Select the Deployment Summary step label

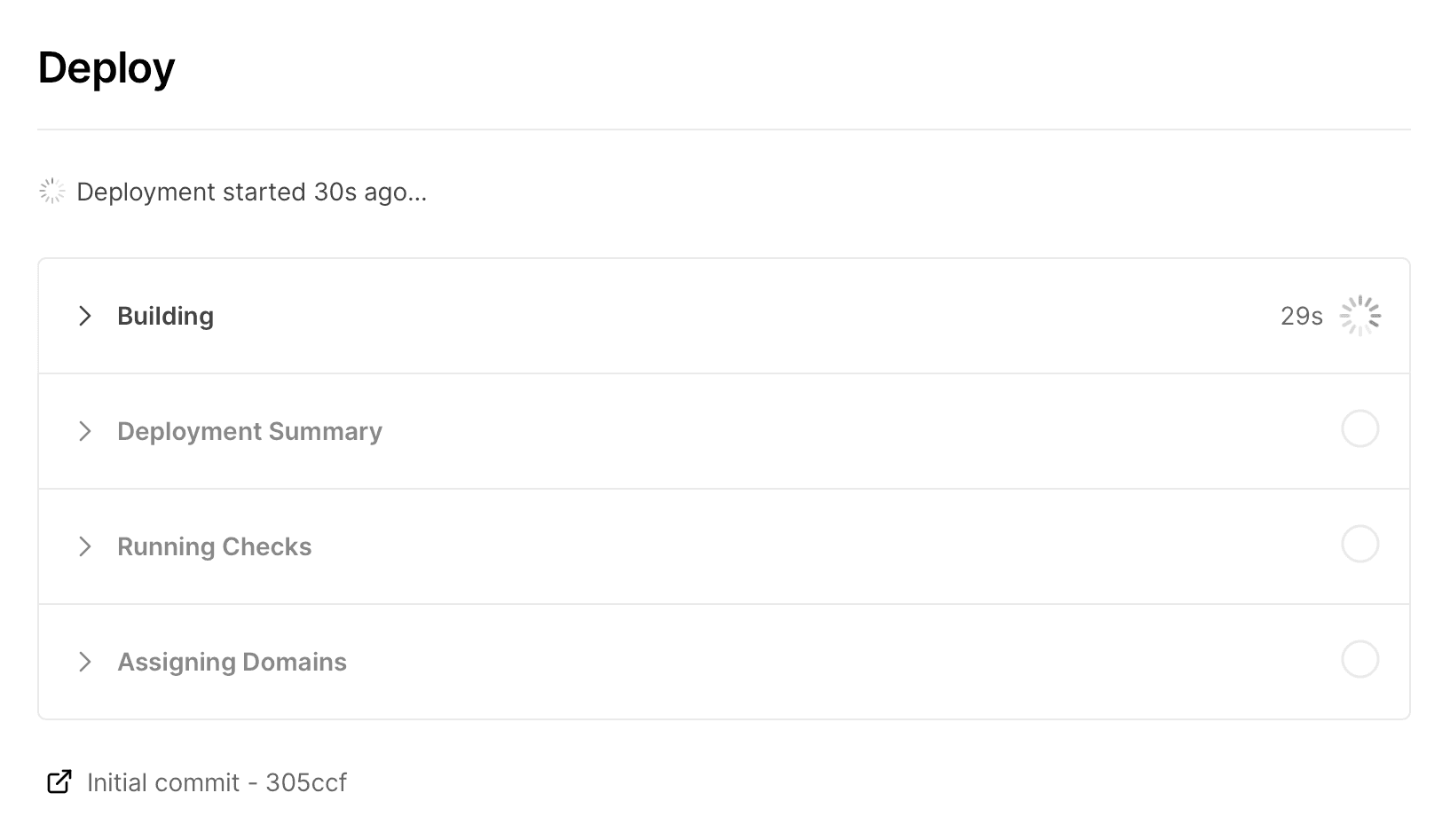pyautogui.click(x=249, y=432)
